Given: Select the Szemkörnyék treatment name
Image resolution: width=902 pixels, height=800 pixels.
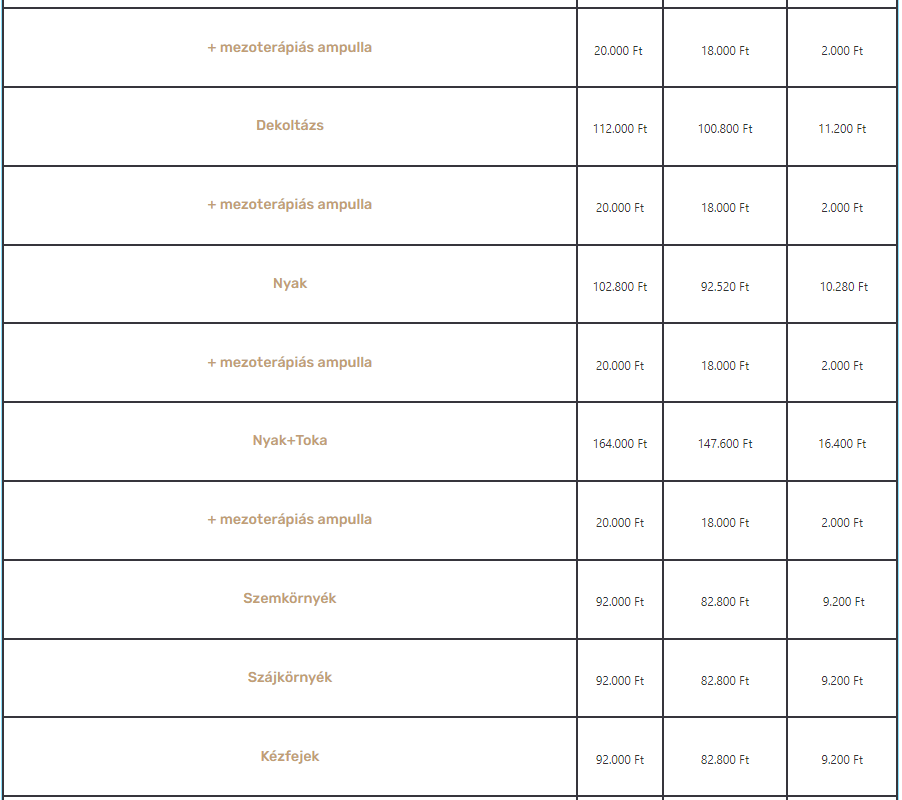Looking at the screenshot, I should pos(289,598).
